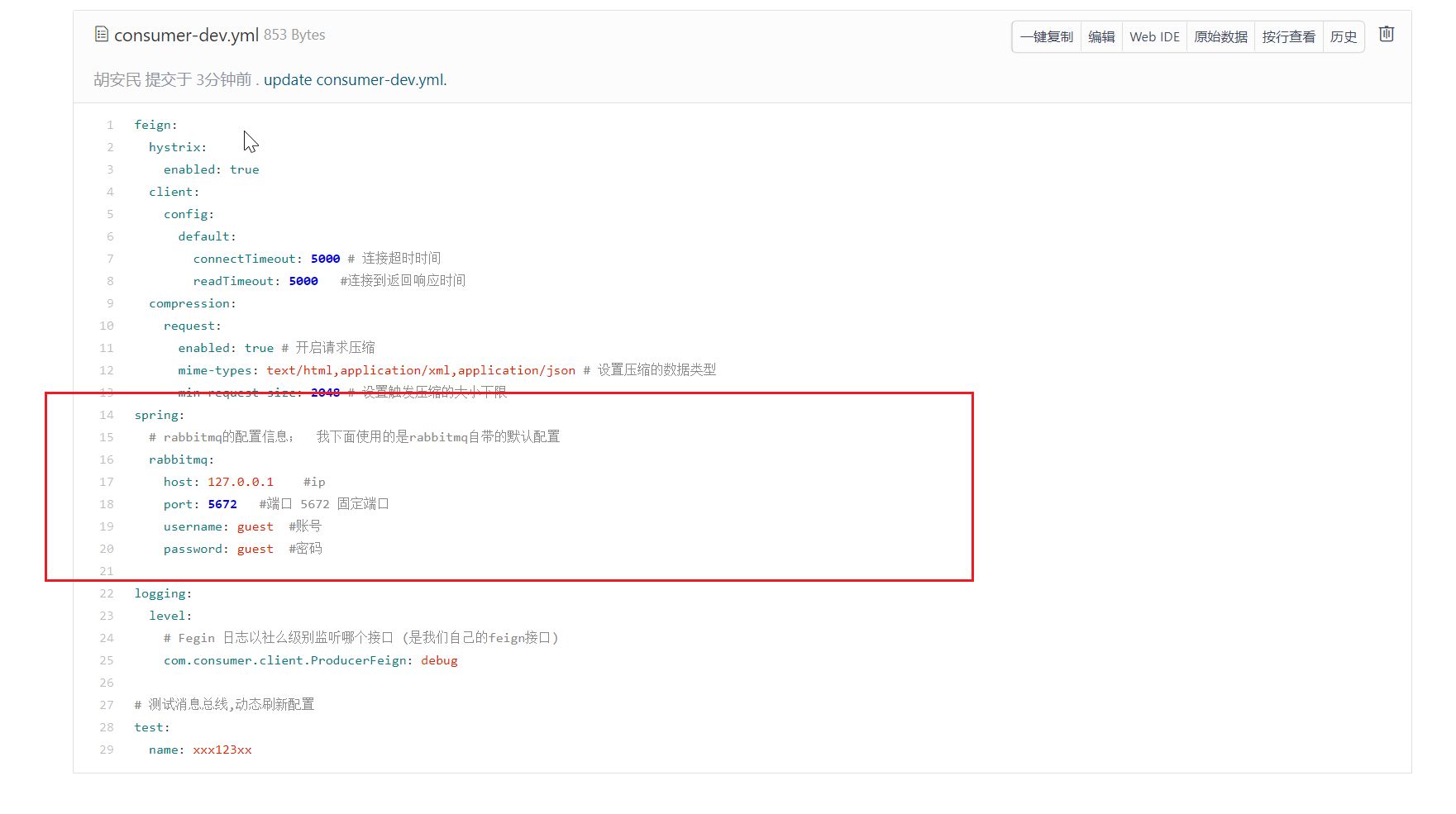This screenshot has width=1456, height=814.
Task: Click the default: key on line 6
Action: [x=207, y=236]
